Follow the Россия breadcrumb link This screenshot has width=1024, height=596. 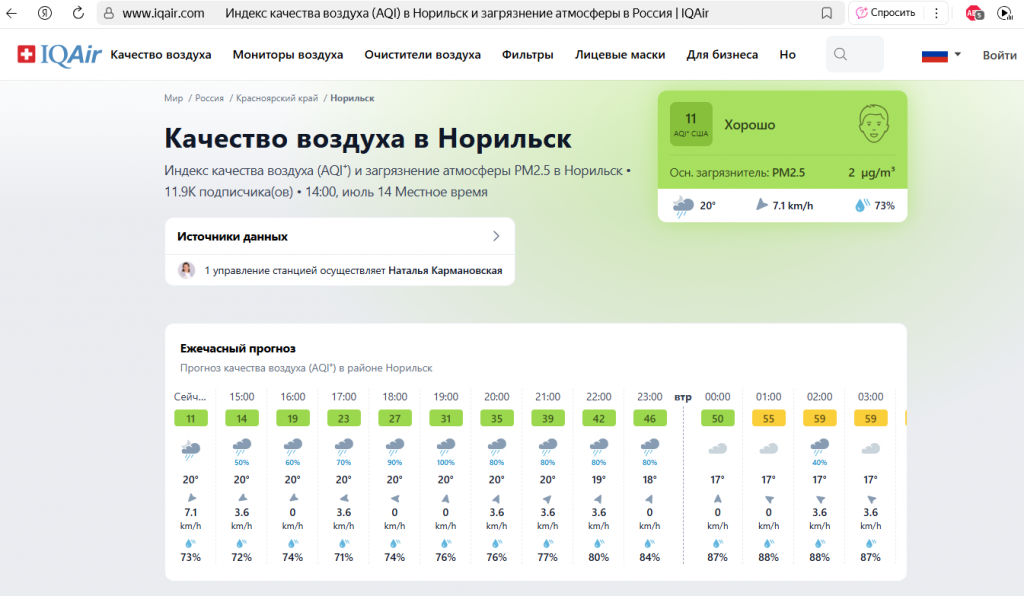click(209, 98)
